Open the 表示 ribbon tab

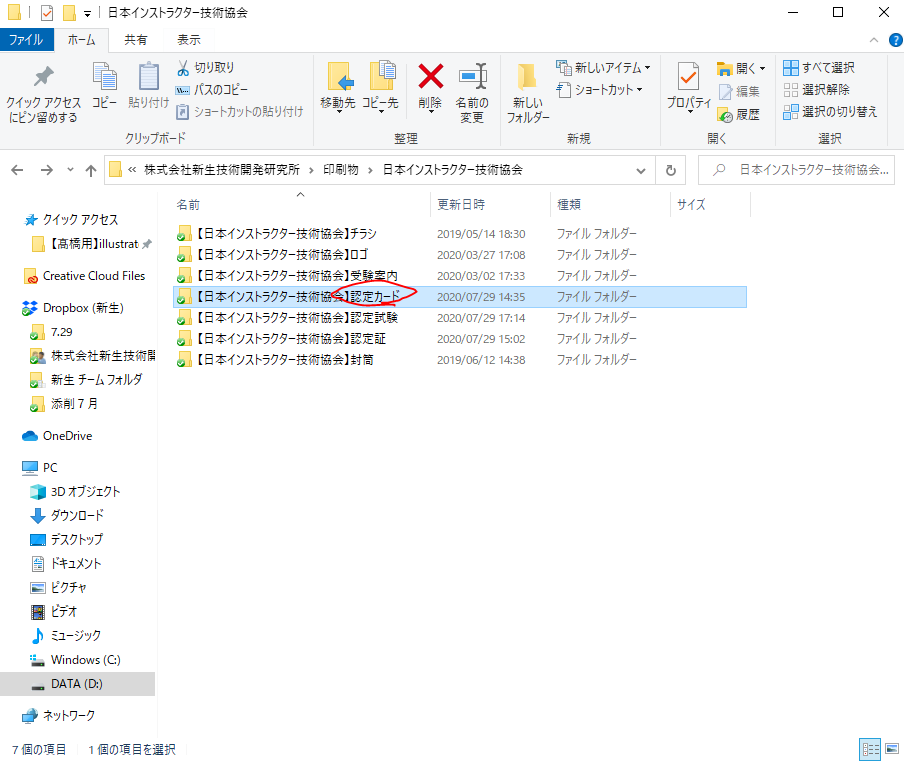click(x=188, y=40)
